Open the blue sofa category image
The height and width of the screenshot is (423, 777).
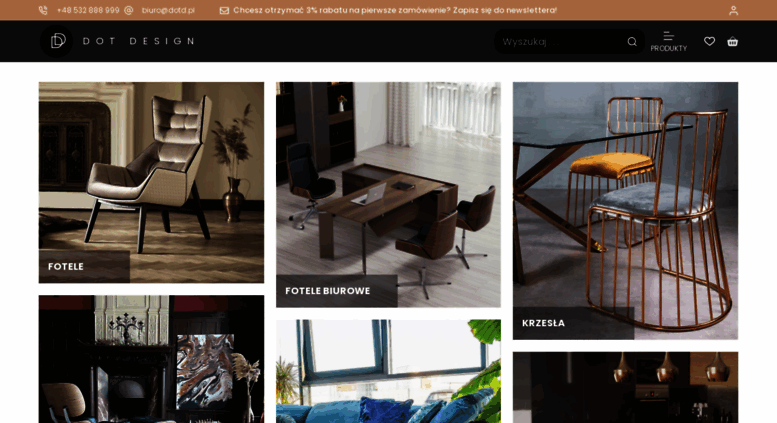[x=388, y=371]
